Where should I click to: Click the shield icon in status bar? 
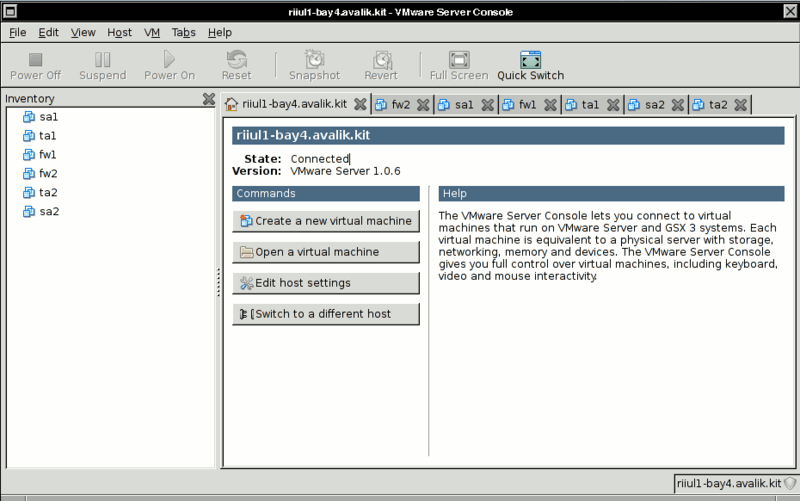[790, 484]
